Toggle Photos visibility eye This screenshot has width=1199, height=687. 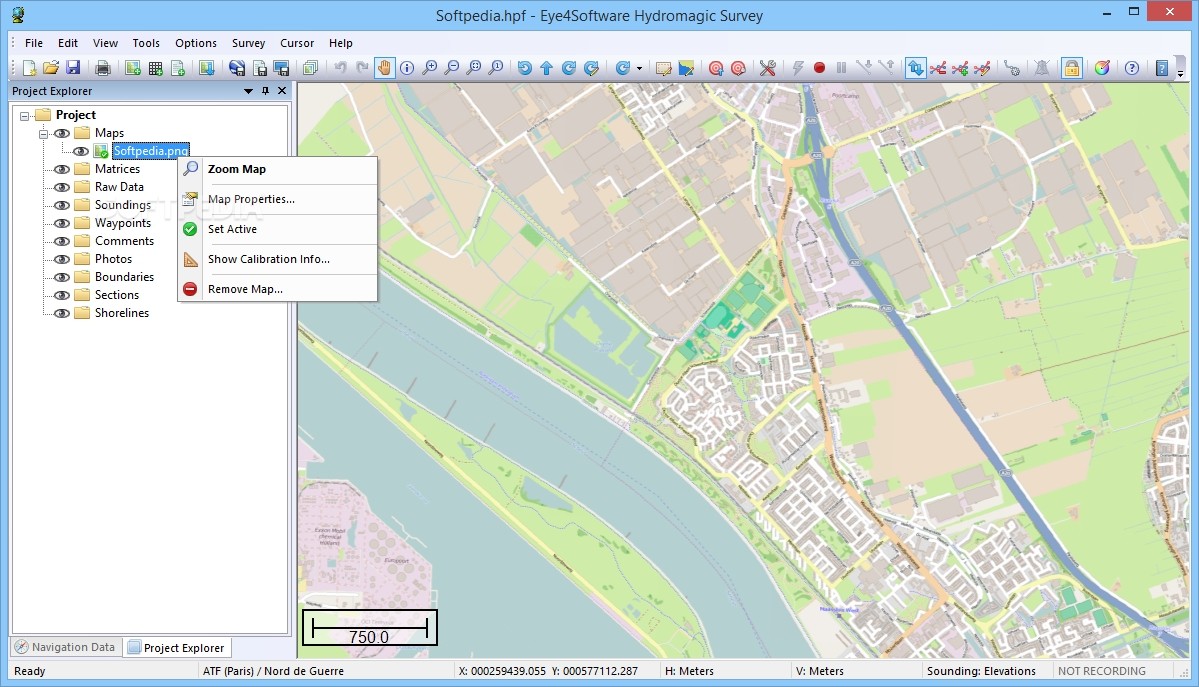62,259
